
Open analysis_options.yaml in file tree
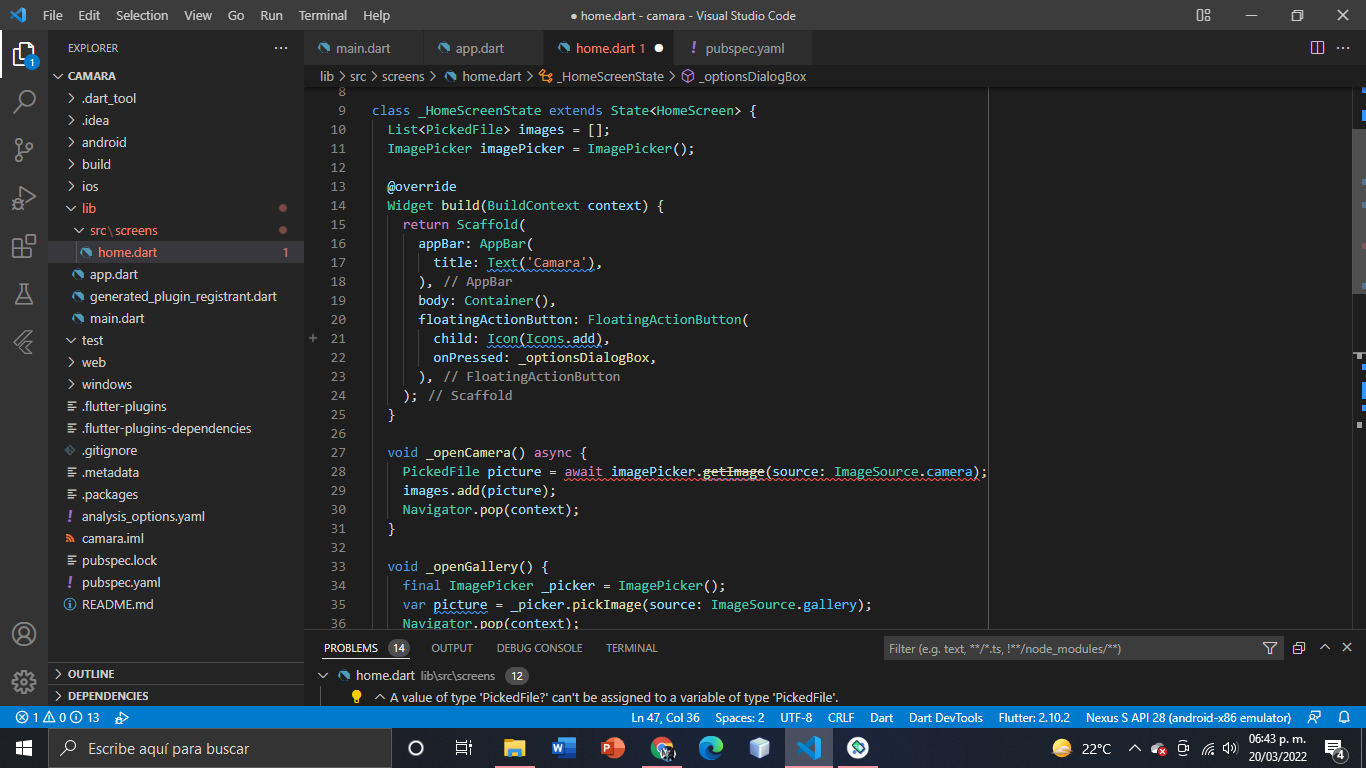coord(176,516)
